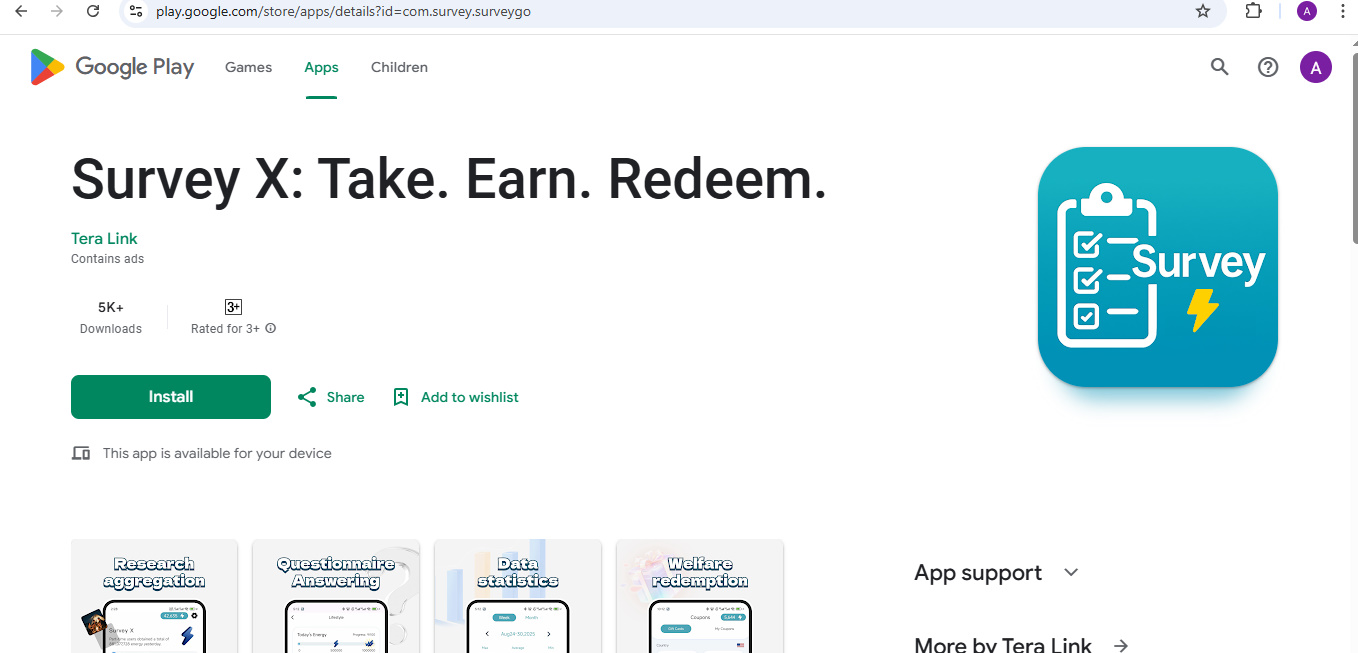
Task: Open the Tera Link developer link
Action: pos(104,238)
